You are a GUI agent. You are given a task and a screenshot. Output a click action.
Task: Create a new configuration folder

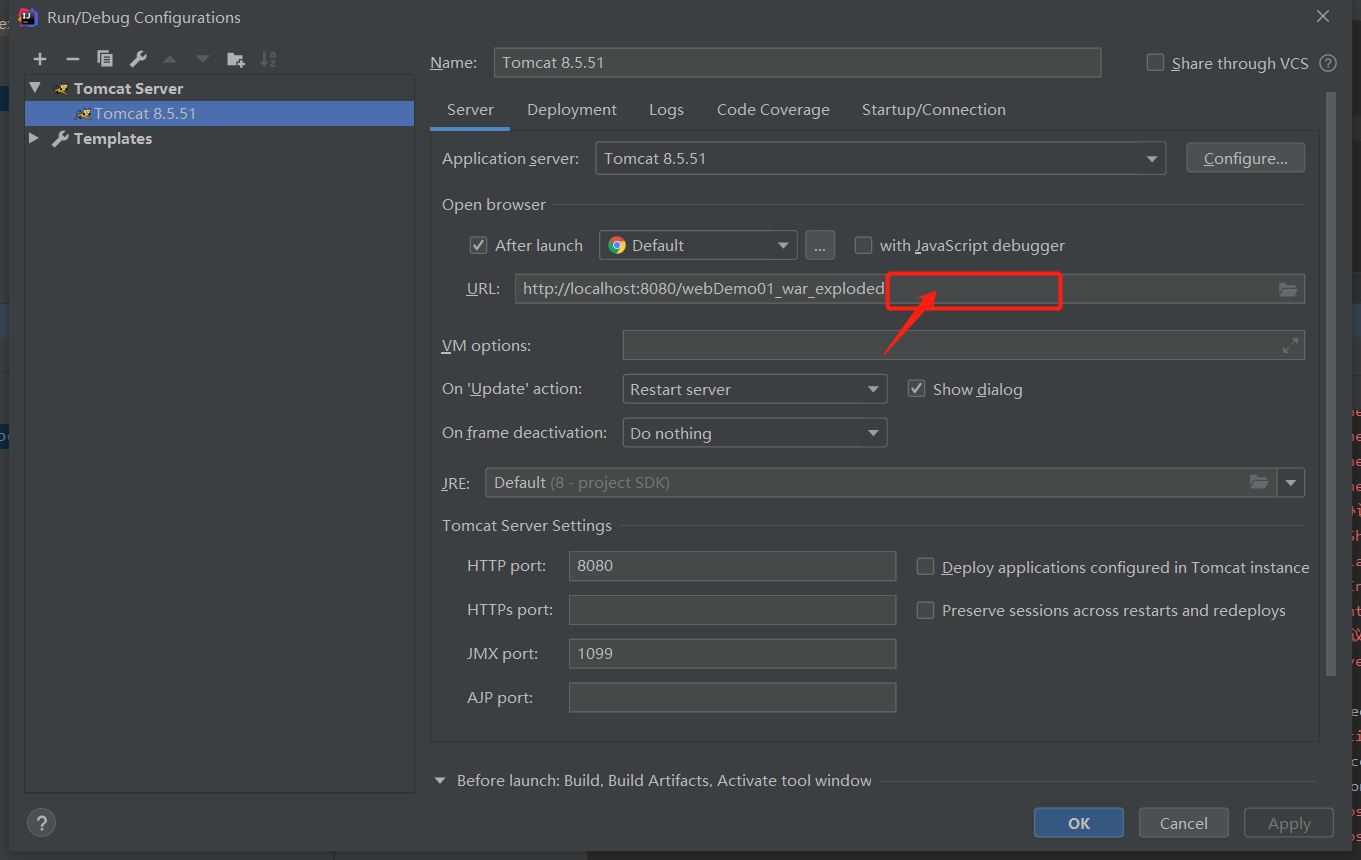pyautogui.click(x=236, y=59)
